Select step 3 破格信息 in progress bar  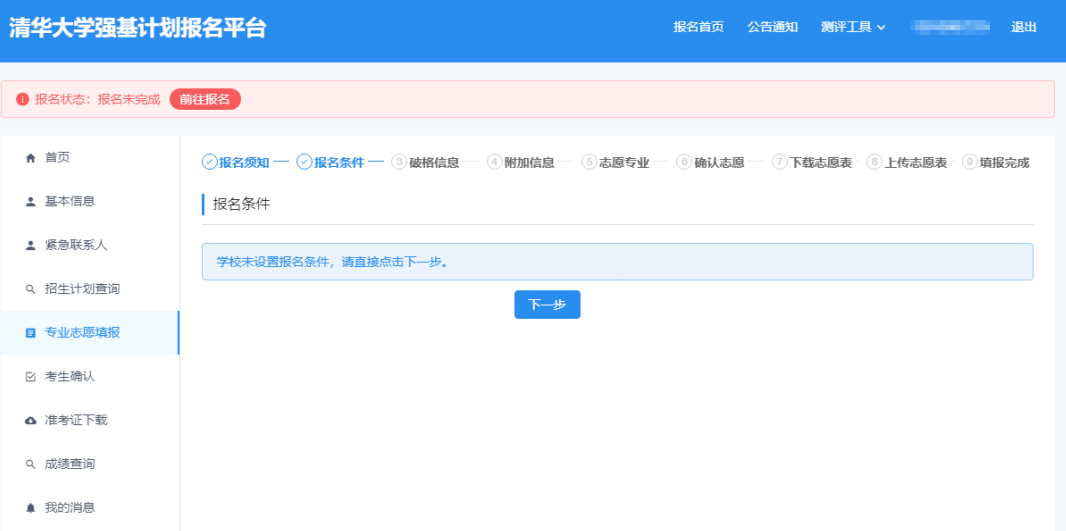click(x=426, y=162)
